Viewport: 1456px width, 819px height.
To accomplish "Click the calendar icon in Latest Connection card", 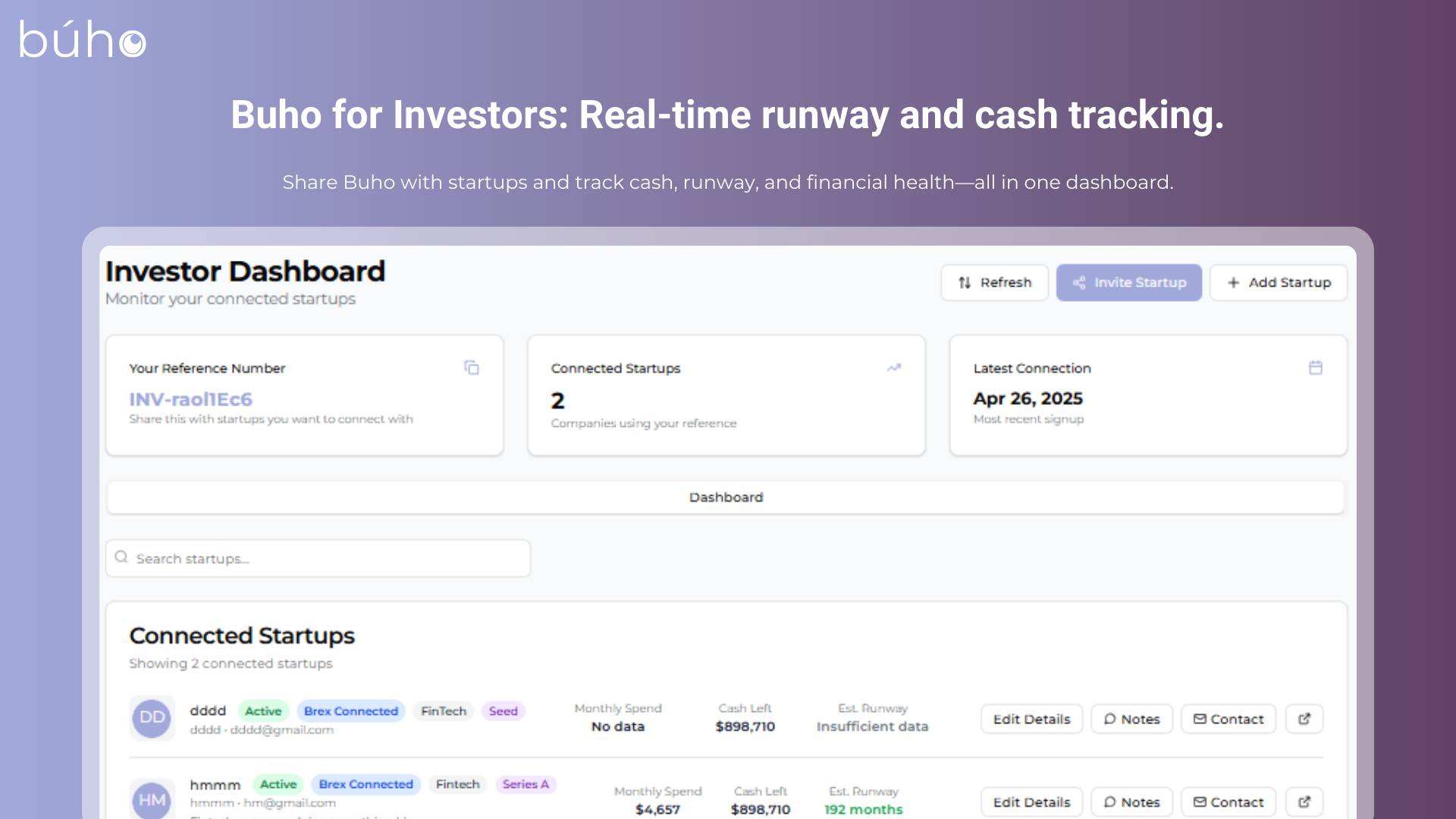I will pos(1316,368).
